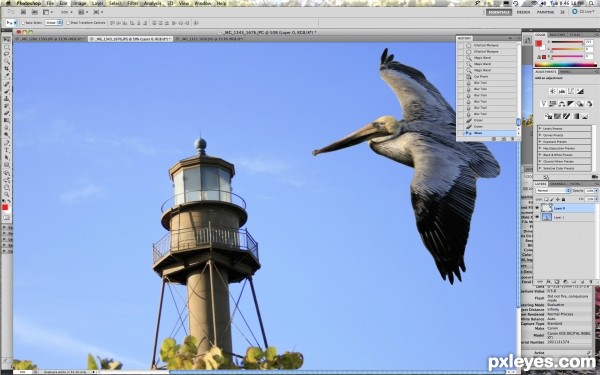Open the Auto-Select Group dropdown
This screenshot has height=375, width=600.
click(54, 23)
